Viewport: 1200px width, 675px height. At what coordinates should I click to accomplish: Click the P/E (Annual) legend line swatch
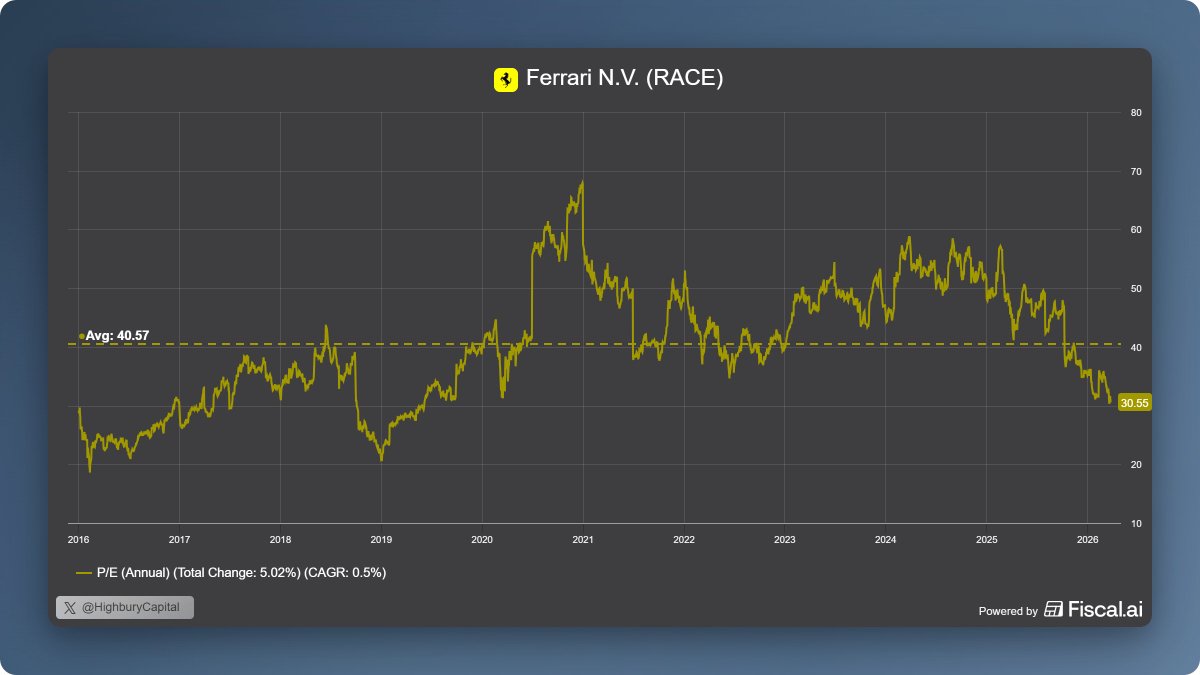(85, 573)
